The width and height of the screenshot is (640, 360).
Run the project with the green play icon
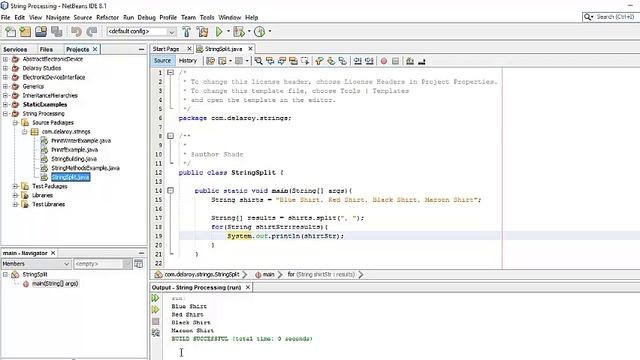pos(219,31)
